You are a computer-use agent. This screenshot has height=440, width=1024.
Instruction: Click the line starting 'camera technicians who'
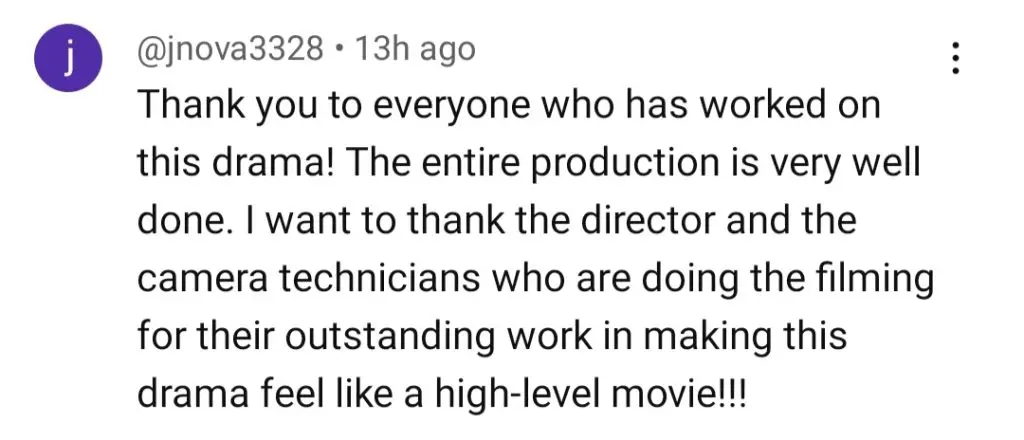tap(535, 279)
